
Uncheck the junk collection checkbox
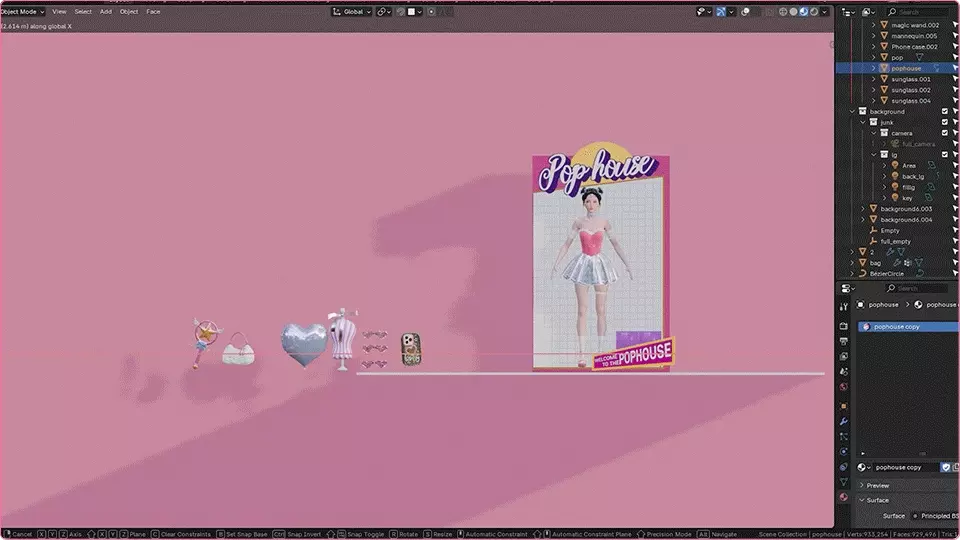pos(945,122)
